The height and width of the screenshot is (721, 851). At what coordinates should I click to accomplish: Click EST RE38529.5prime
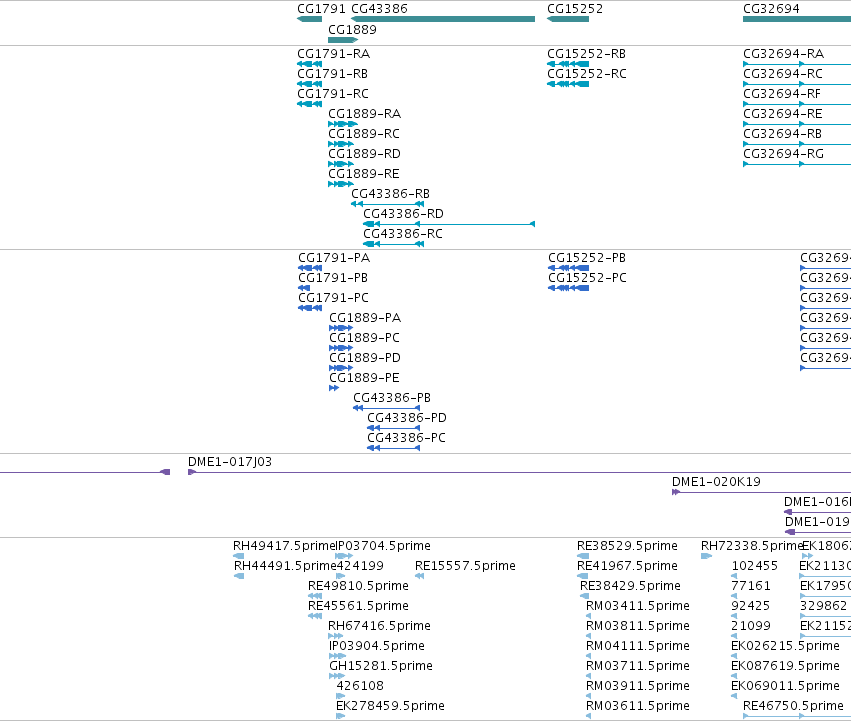pyautogui.click(x=627, y=546)
